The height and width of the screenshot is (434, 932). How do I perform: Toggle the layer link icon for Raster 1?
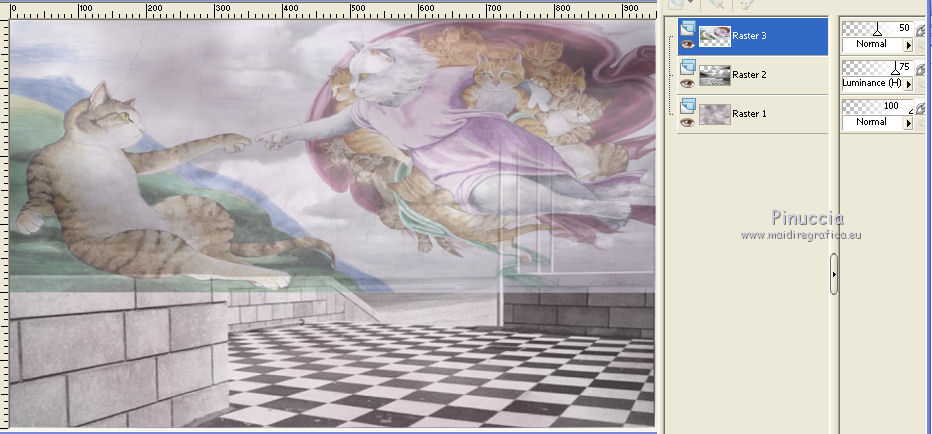pos(920,109)
